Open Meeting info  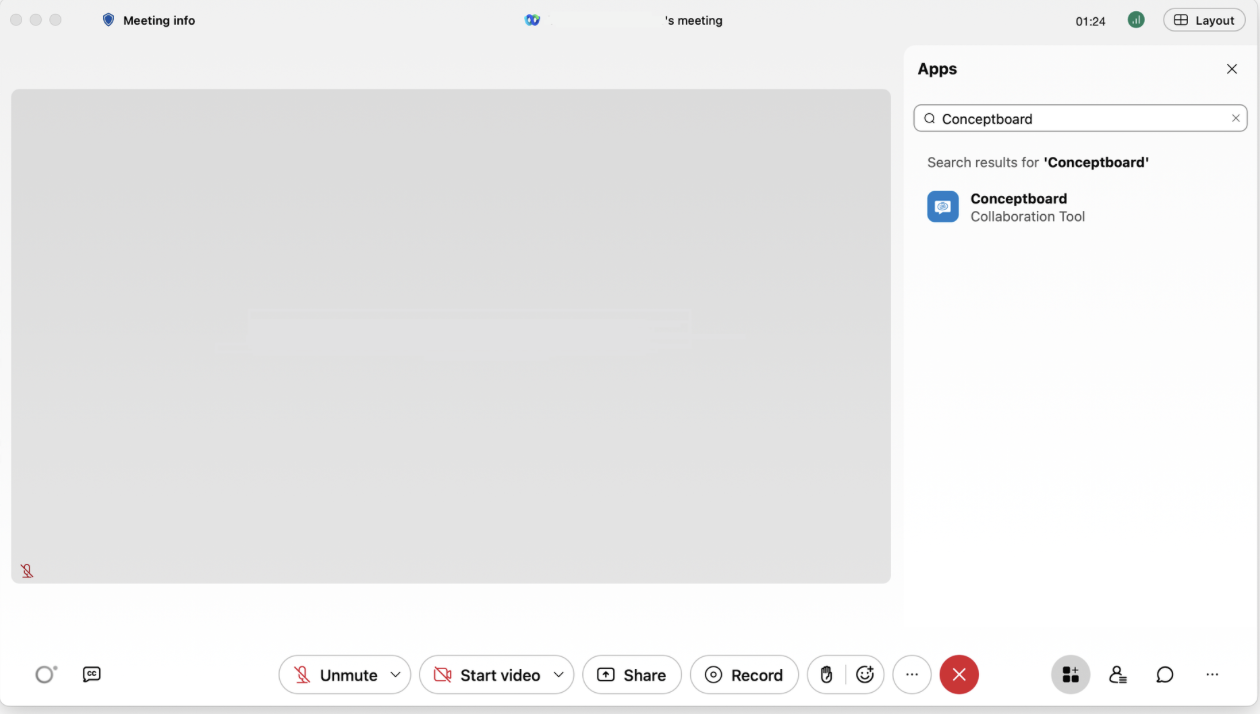[148, 19]
